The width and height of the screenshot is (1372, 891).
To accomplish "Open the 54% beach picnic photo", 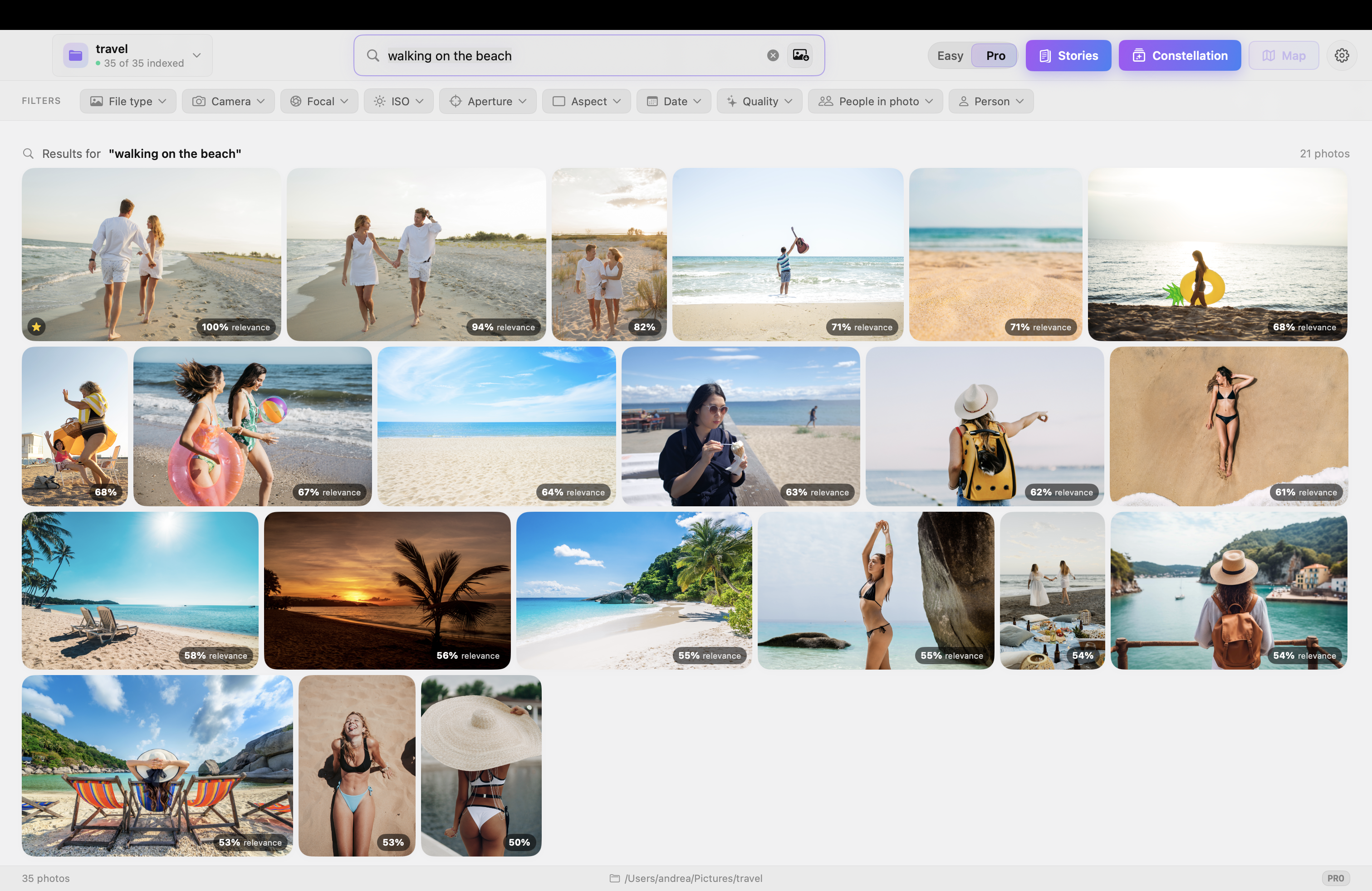I will click(1052, 590).
